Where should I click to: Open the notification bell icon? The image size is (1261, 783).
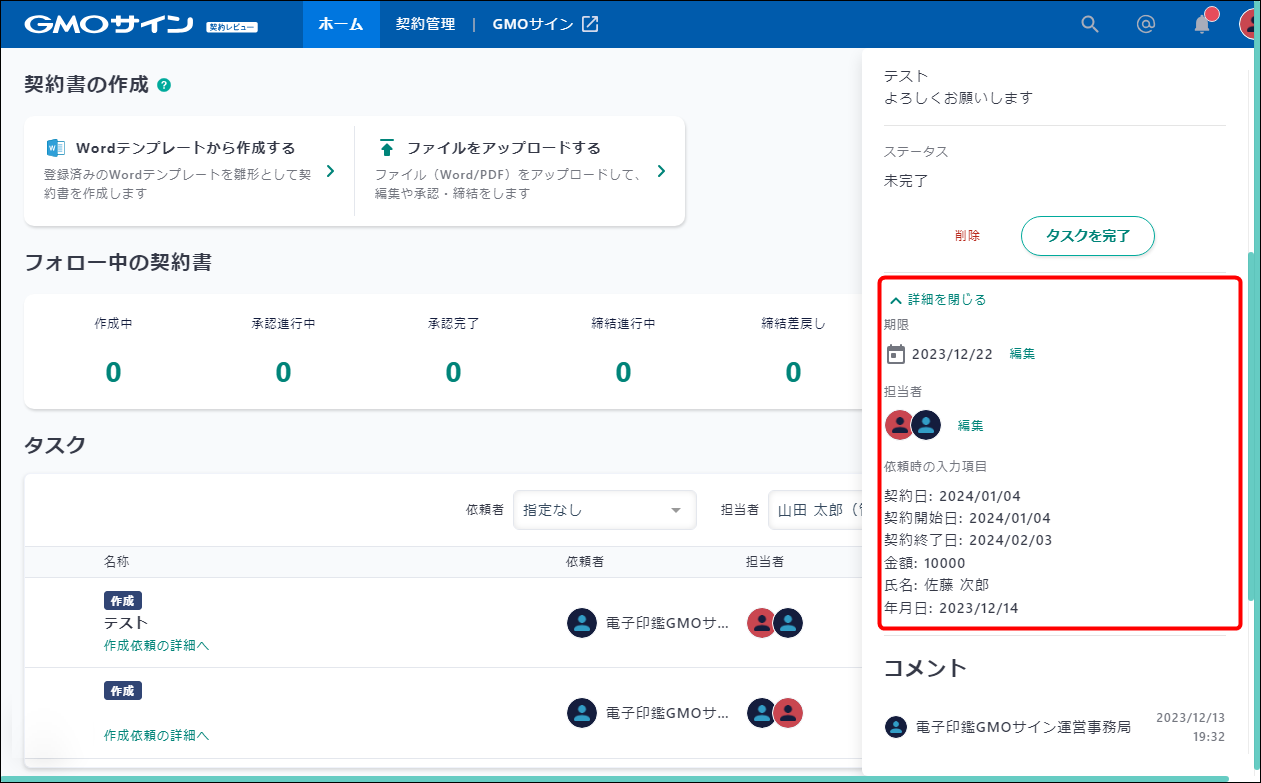point(1202,24)
